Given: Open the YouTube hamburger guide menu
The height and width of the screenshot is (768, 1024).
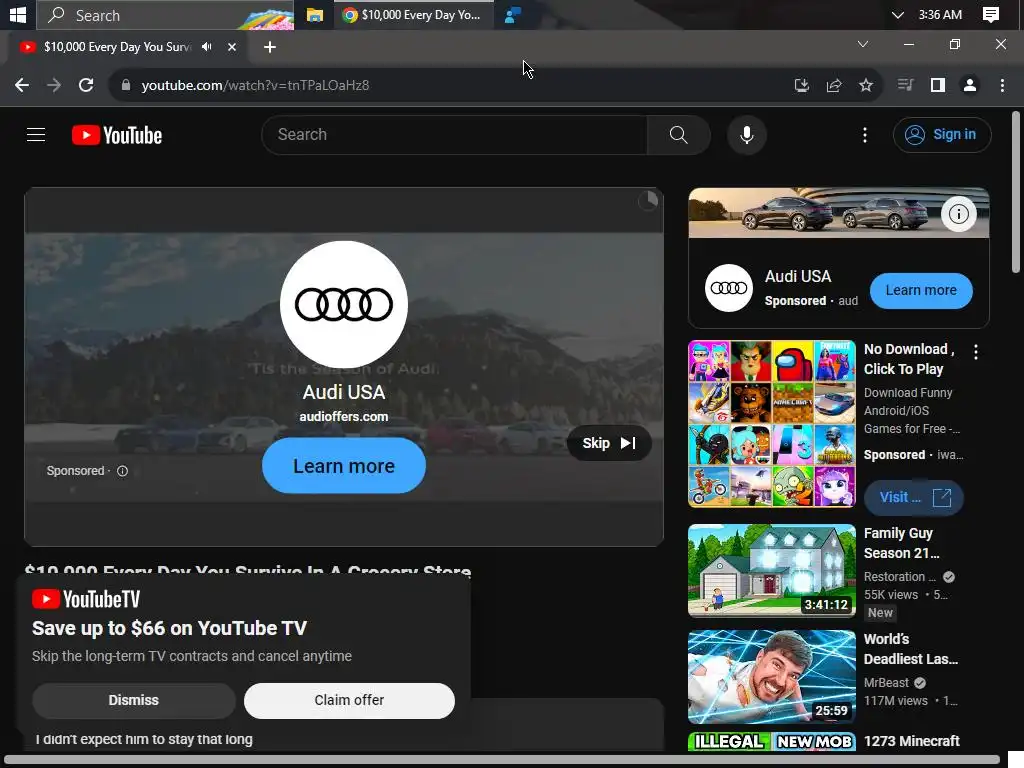Looking at the screenshot, I should (x=36, y=135).
